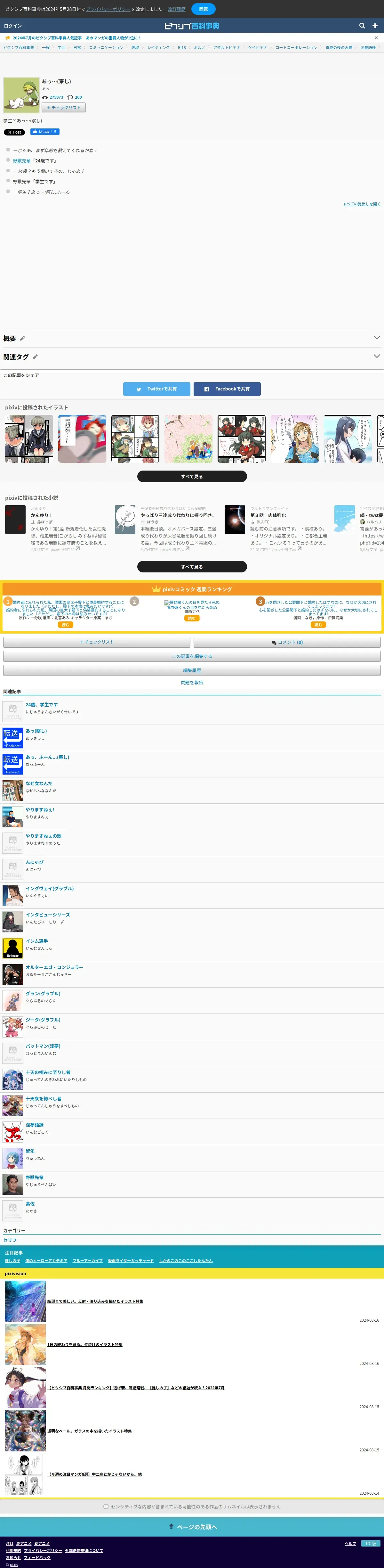Open related article 留年
384x1568 pixels.
click(30, 1152)
